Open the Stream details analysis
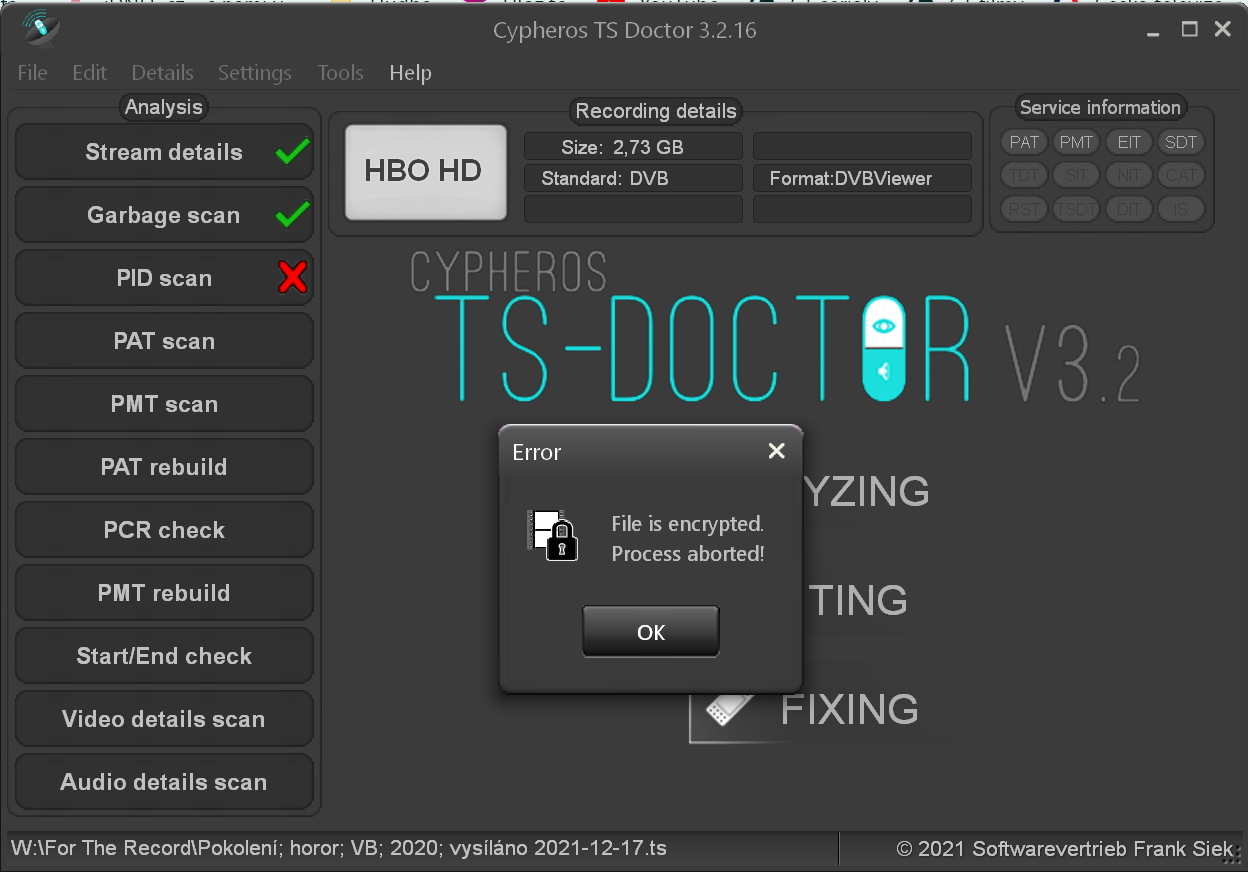Image resolution: width=1248 pixels, height=872 pixels. pos(164,152)
